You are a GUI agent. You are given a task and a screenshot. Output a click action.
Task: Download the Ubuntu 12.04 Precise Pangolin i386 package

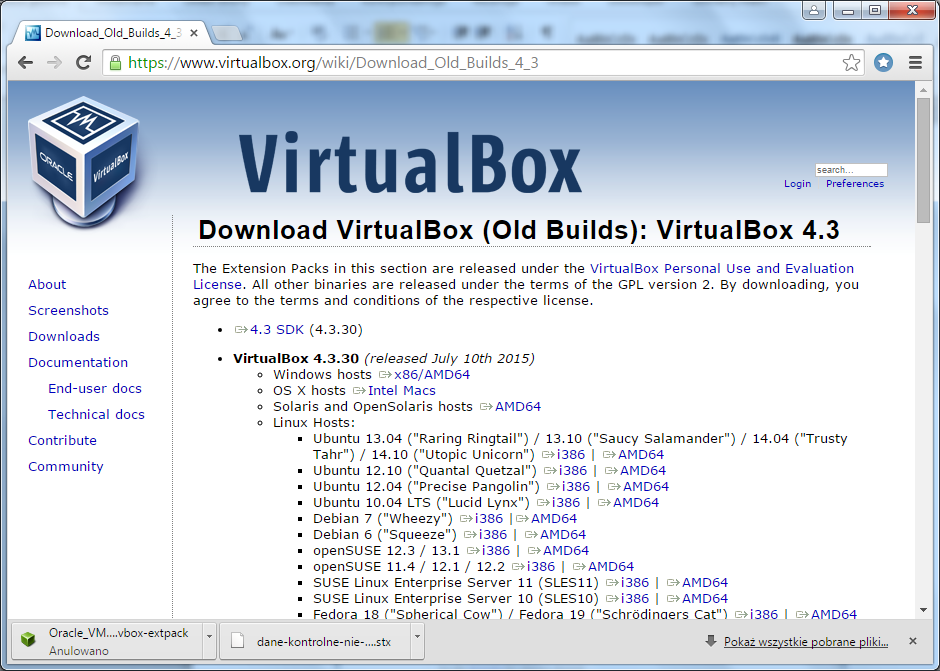576,487
